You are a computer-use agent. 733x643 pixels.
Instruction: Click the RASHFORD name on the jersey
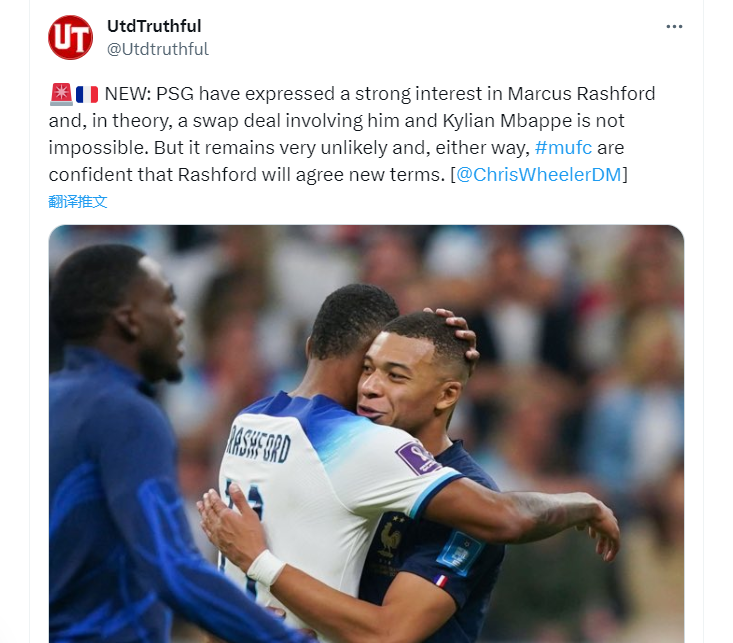(258, 444)
